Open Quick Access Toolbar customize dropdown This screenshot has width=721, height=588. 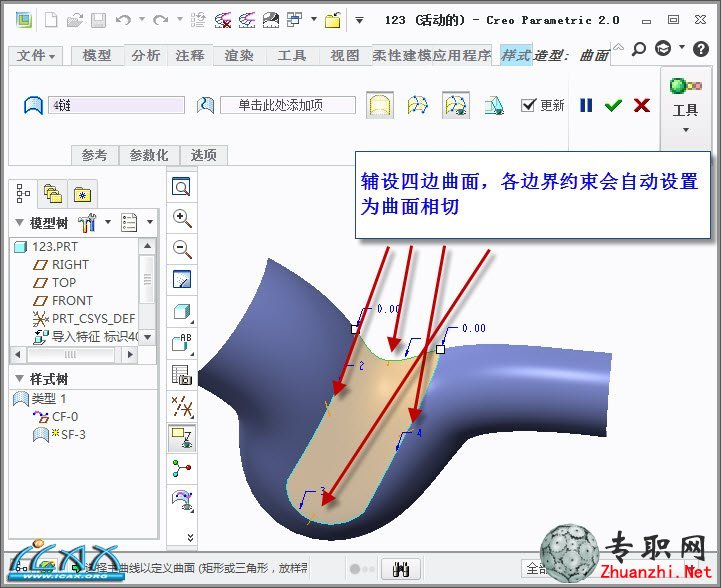(360, 20)
